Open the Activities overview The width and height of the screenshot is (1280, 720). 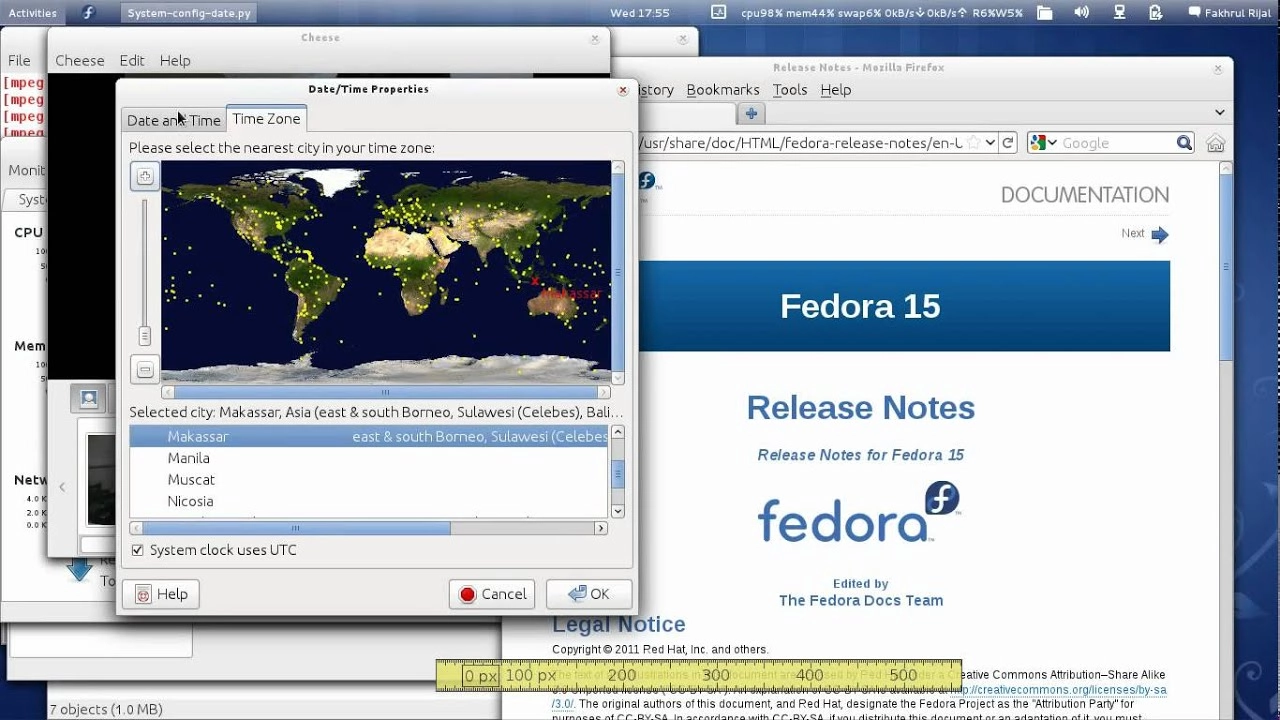coord(32,13)
